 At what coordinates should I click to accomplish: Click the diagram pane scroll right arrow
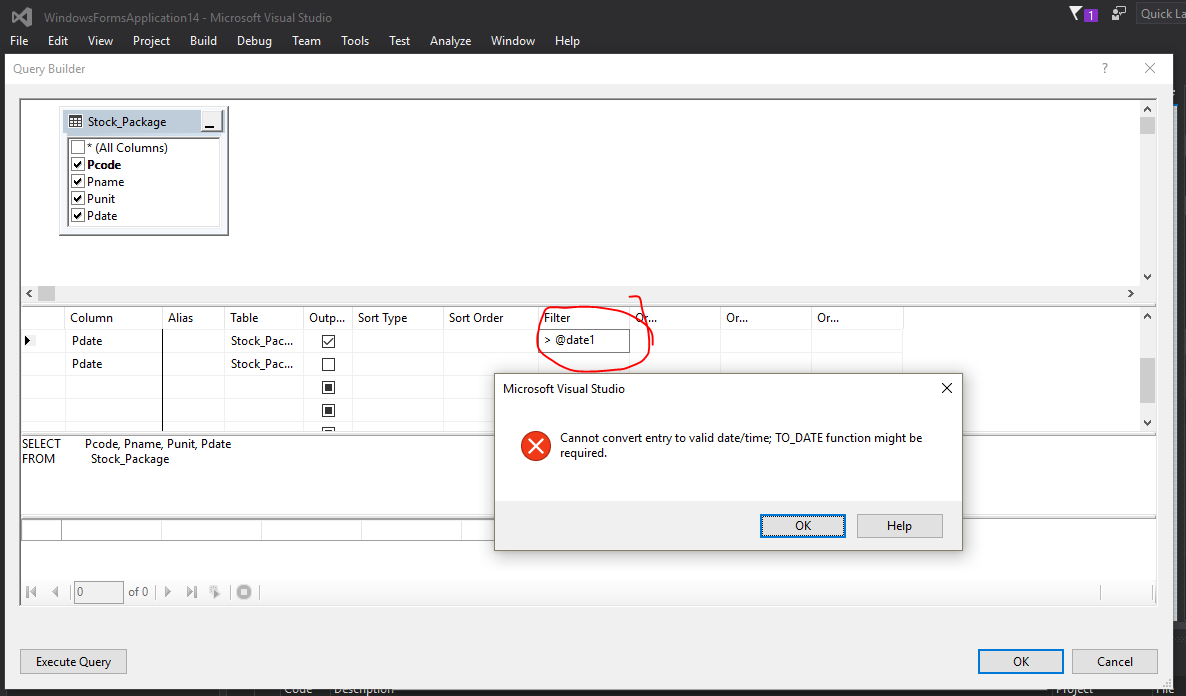coord(1131,294)
